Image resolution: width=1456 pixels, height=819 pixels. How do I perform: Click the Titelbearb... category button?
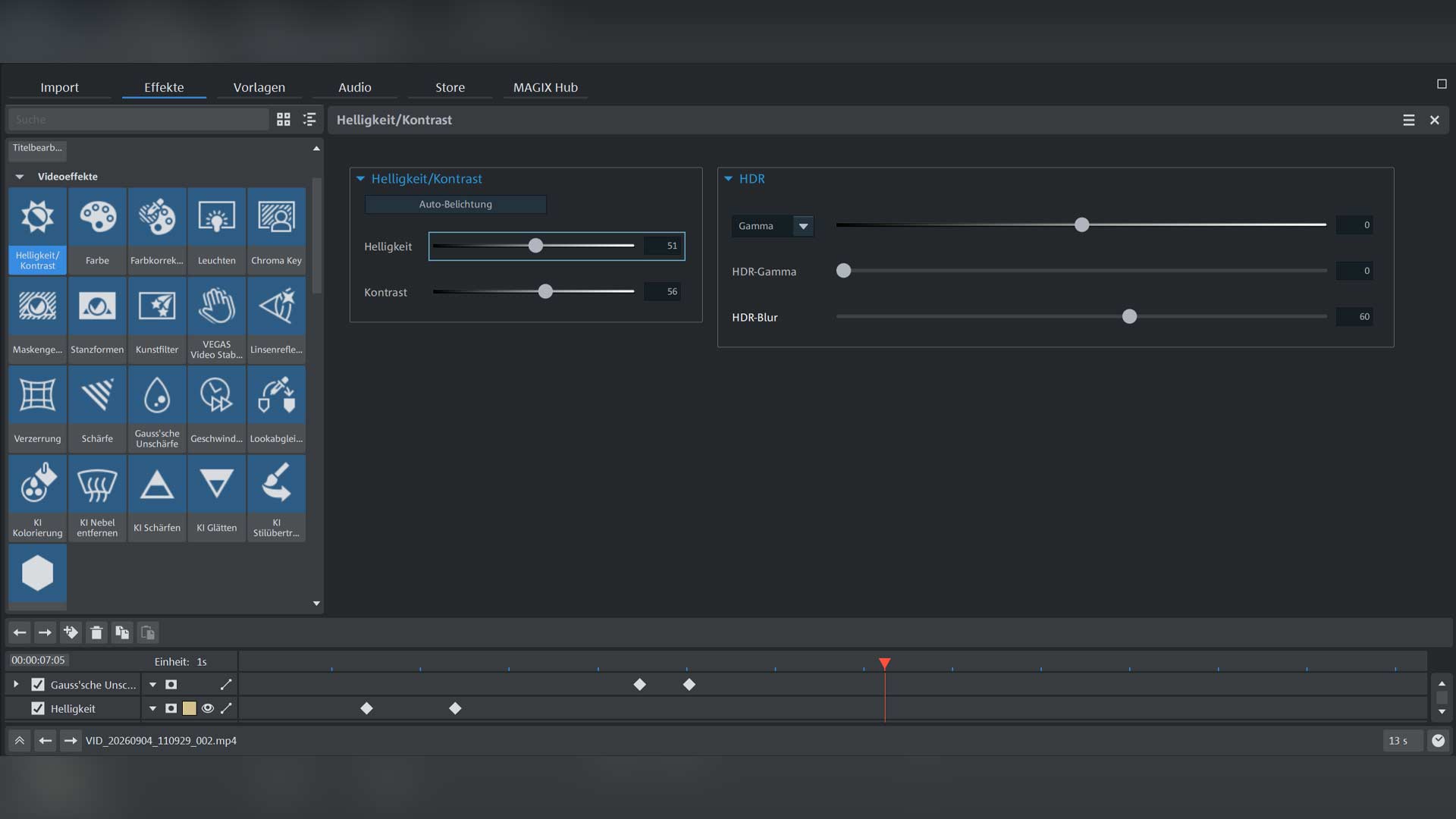(37, 149)
